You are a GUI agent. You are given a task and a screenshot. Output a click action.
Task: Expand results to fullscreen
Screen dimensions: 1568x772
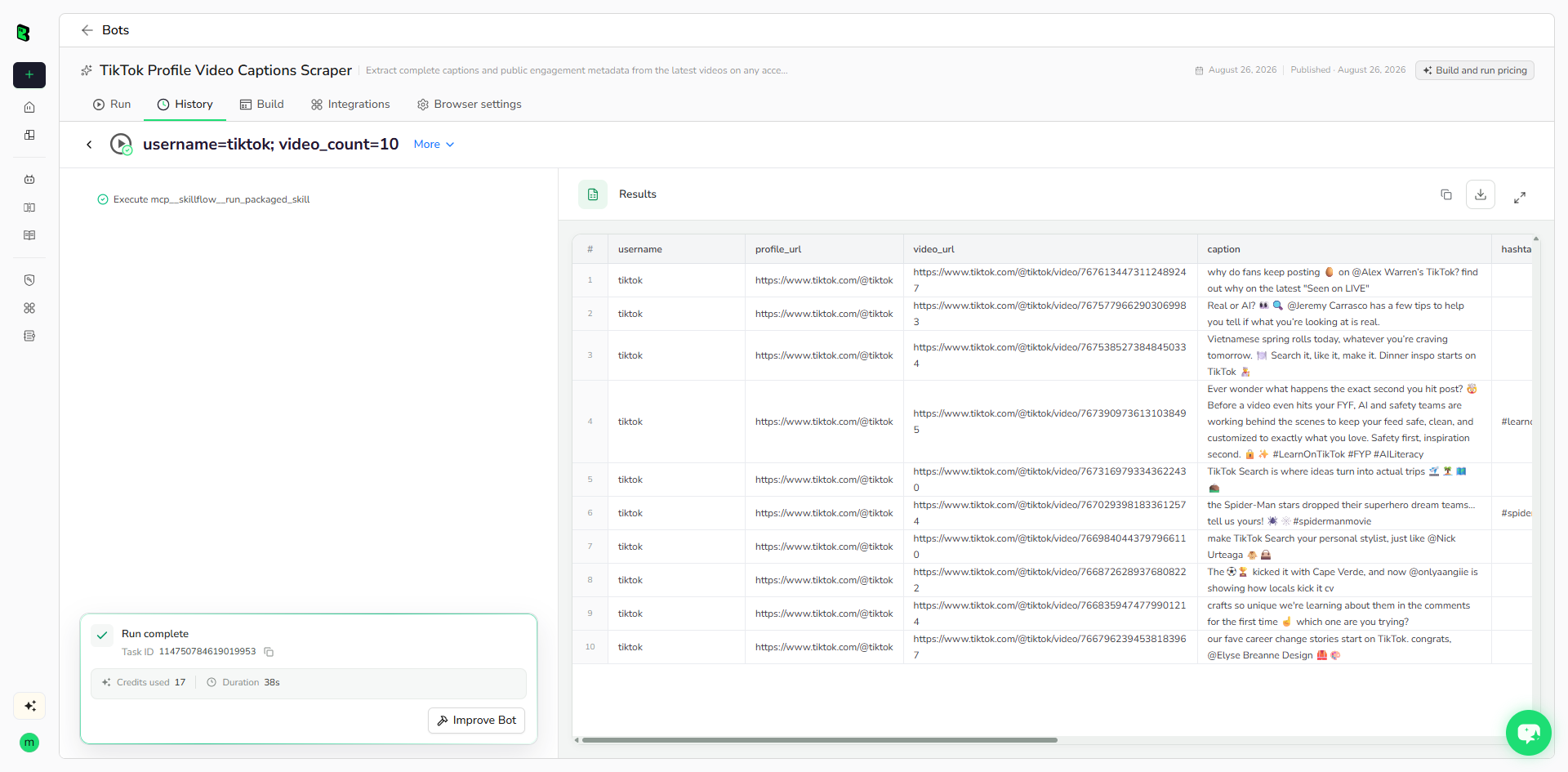click(1520, 198)
